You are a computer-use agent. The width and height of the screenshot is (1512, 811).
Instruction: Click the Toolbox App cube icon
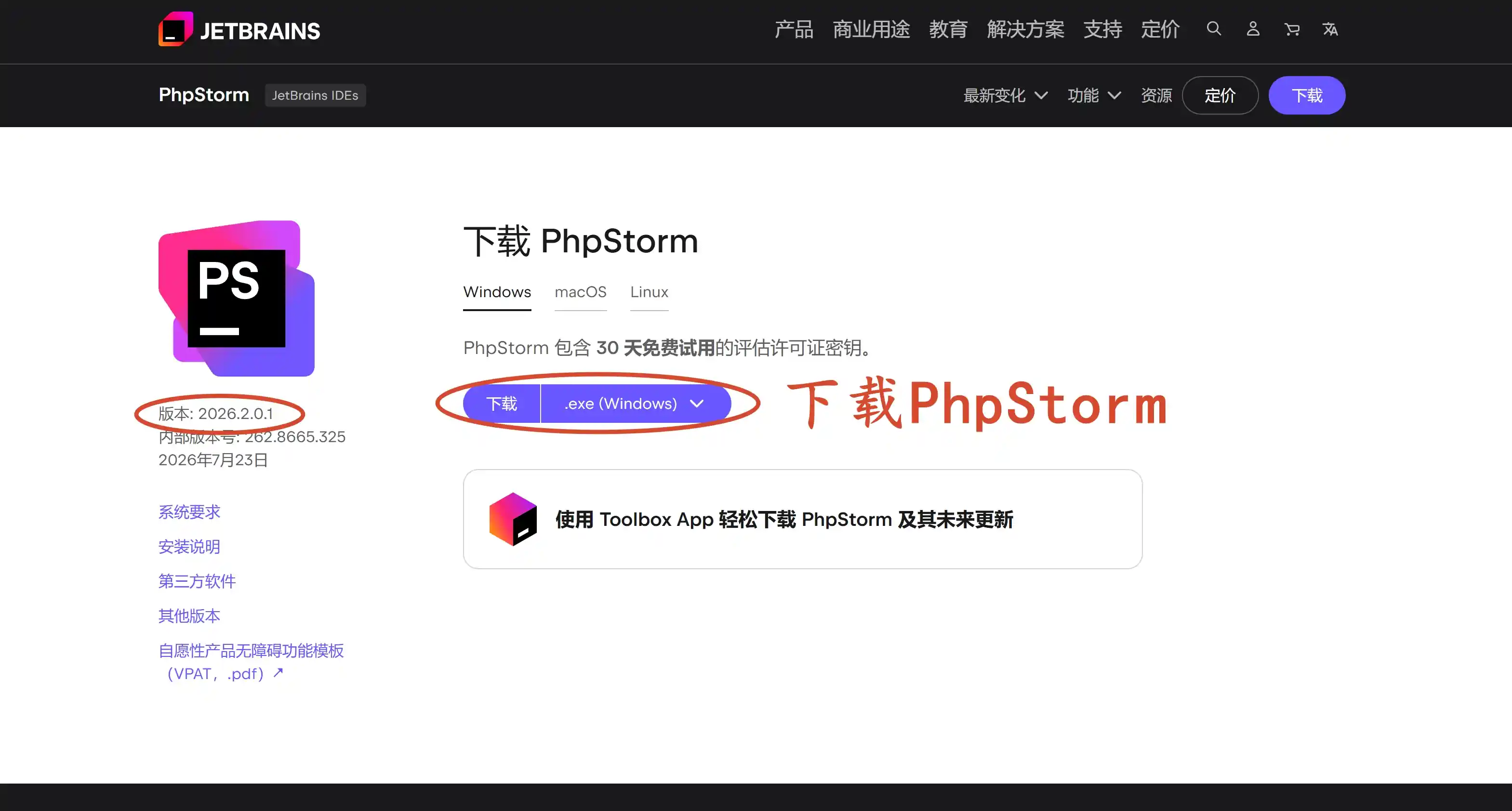pos(513,519)
